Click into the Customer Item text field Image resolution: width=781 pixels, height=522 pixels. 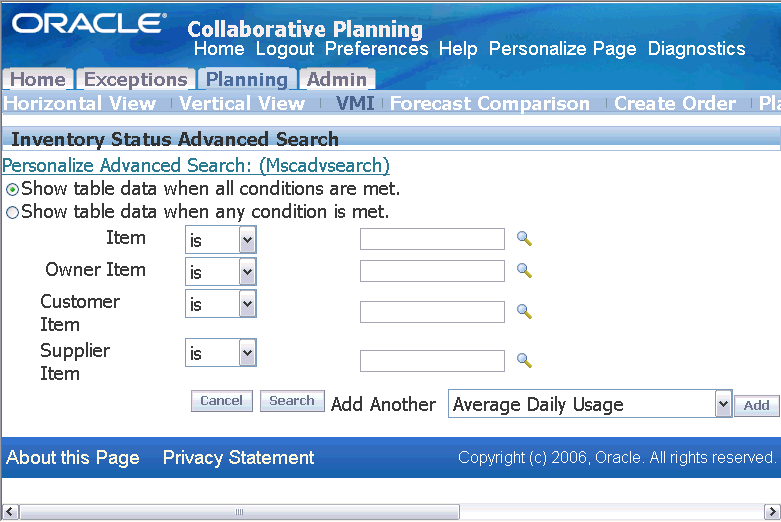coord(432,312)
